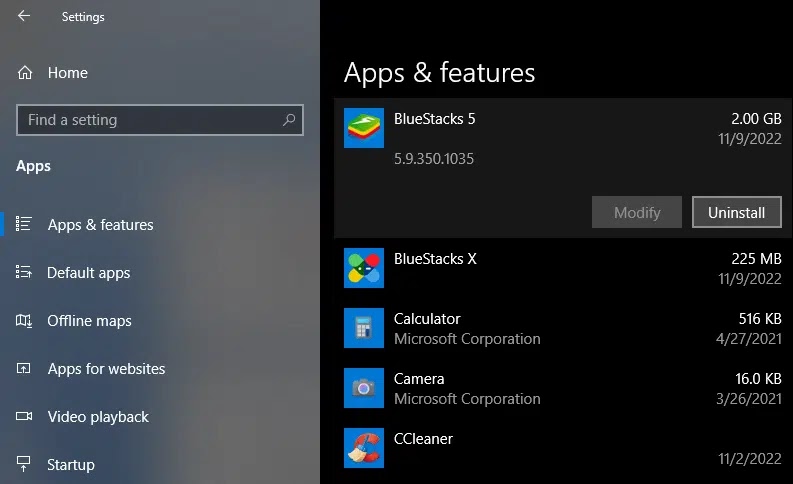Click version number 5.9.350.1035
The image size is (793, 484).
coord(434,159)
